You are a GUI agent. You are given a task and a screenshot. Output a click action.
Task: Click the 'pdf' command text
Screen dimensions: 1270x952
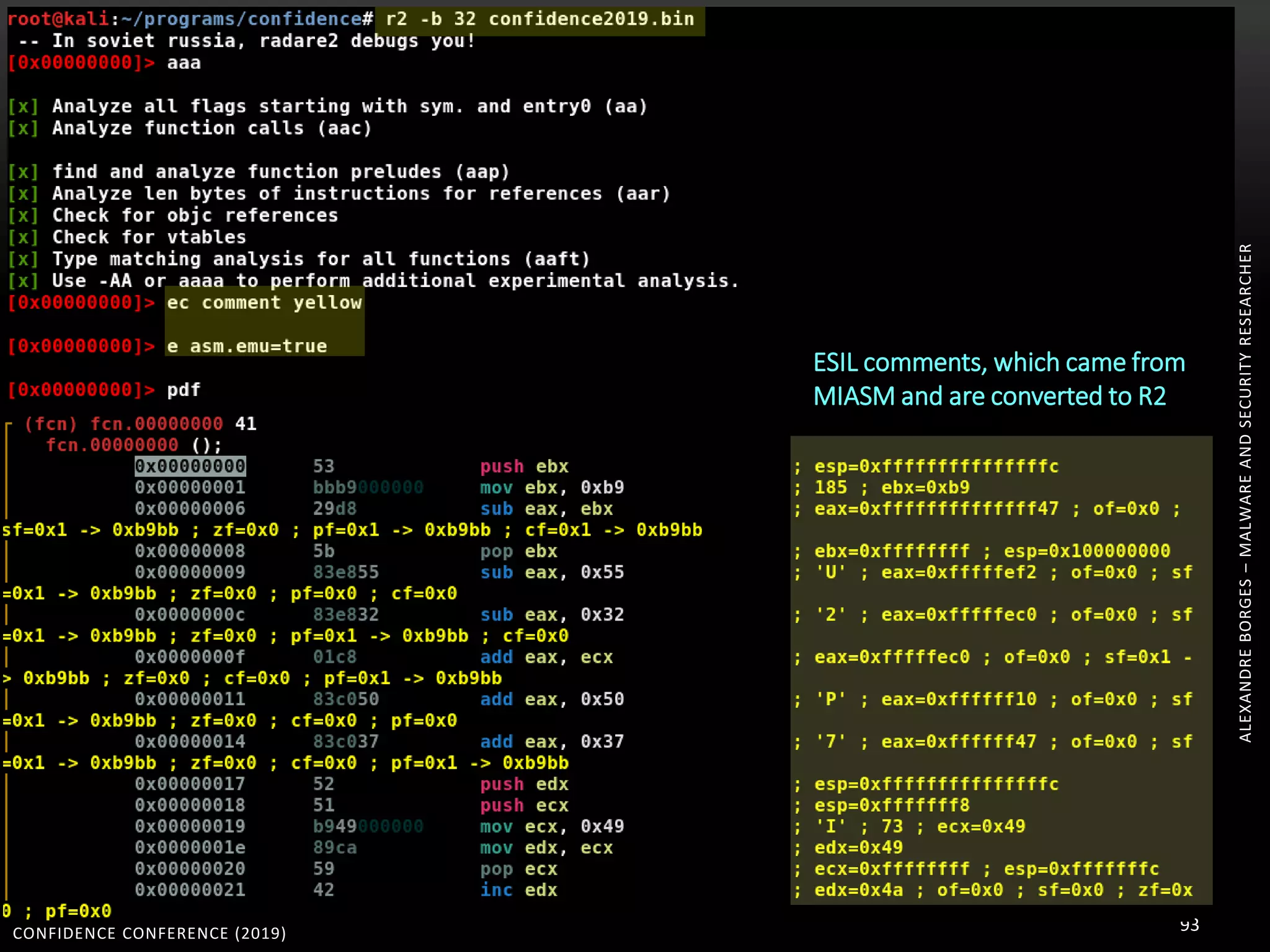pyautogui.click(x=184, y=390)
